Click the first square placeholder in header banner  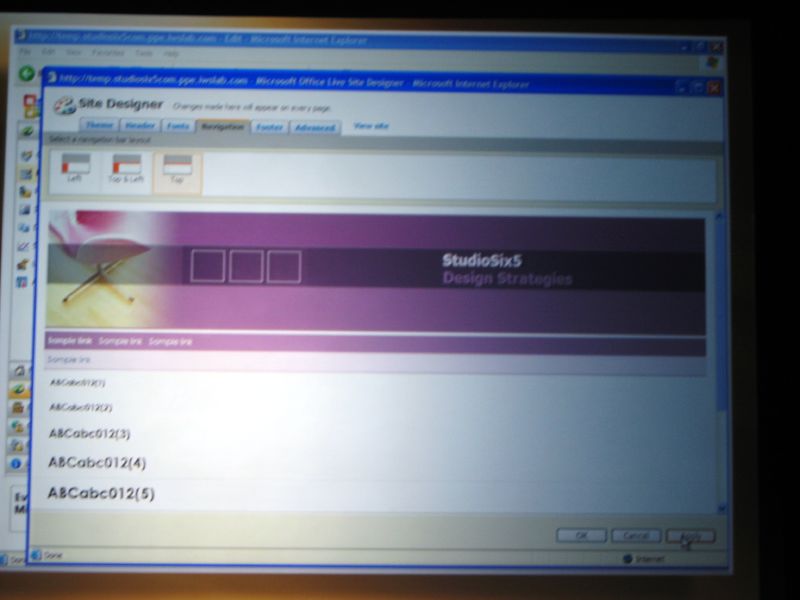[208, 266]
